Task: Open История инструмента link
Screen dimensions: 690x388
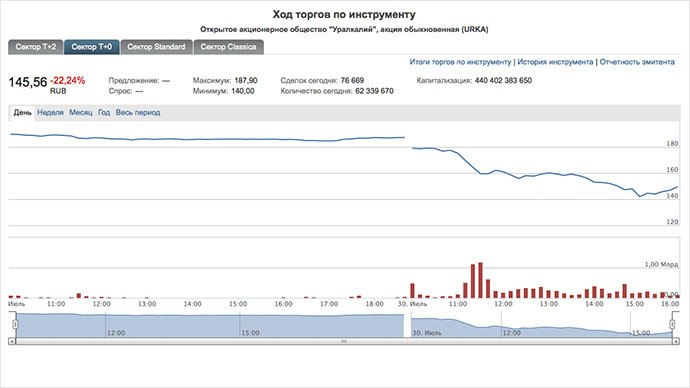Action: pyautogui.click(x=555, y=62)
